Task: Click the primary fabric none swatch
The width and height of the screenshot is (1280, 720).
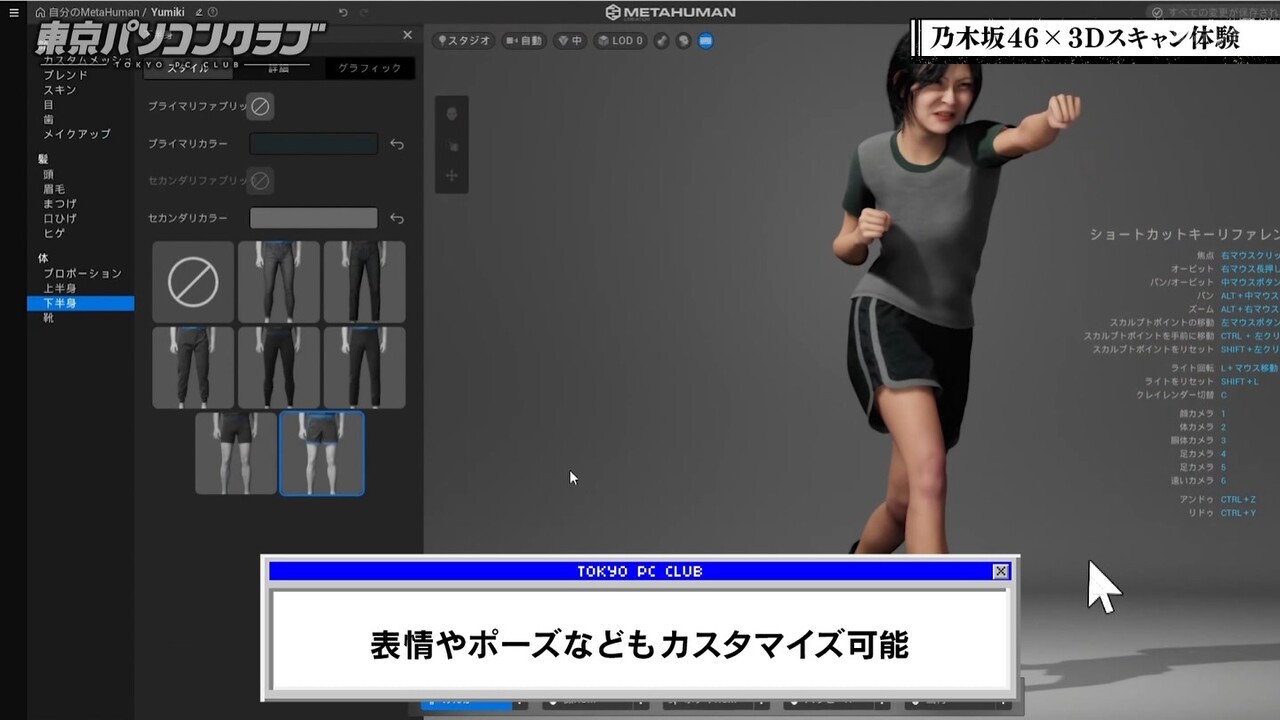Action: [260, 106]
